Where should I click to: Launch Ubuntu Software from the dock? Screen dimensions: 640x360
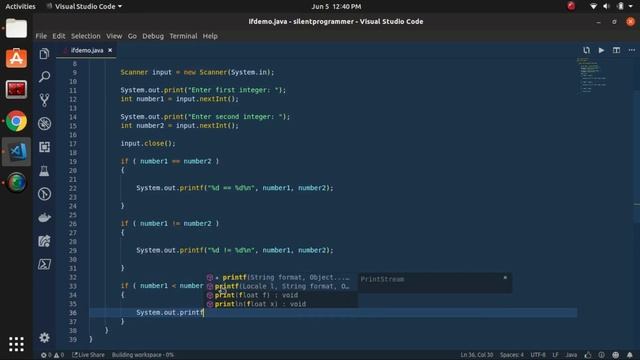coord(16,59)
